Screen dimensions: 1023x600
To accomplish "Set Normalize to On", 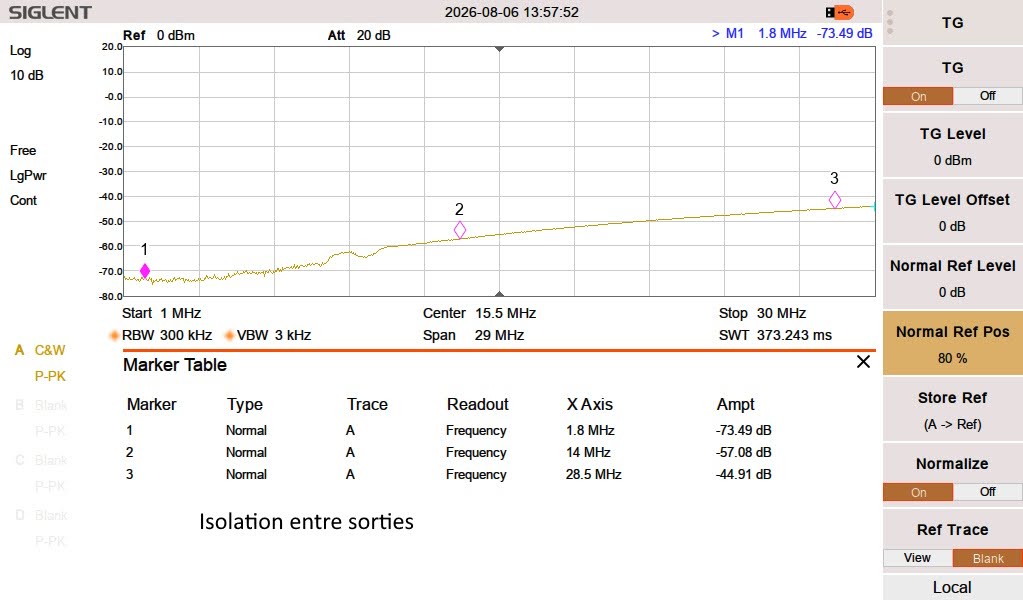I will tap(918, 492).
